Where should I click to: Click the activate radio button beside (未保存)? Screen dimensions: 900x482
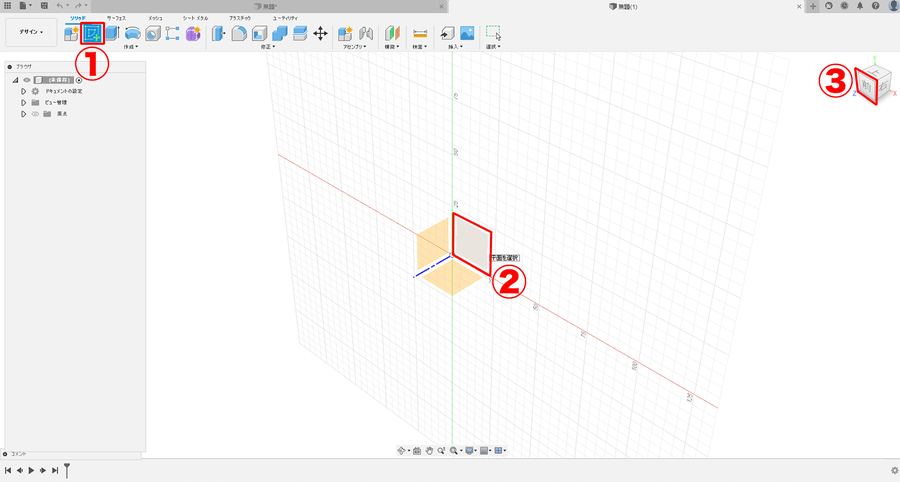coord(79,80)
